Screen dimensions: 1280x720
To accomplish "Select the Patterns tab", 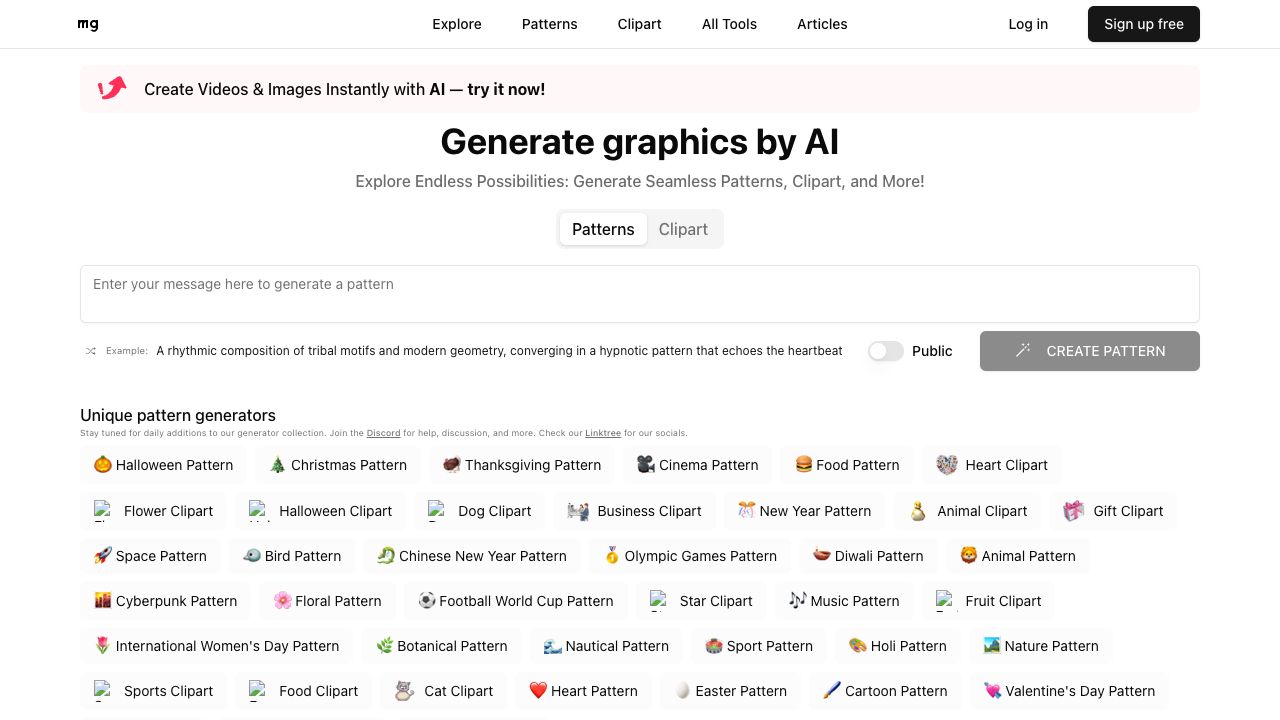I will pos(603,229).
